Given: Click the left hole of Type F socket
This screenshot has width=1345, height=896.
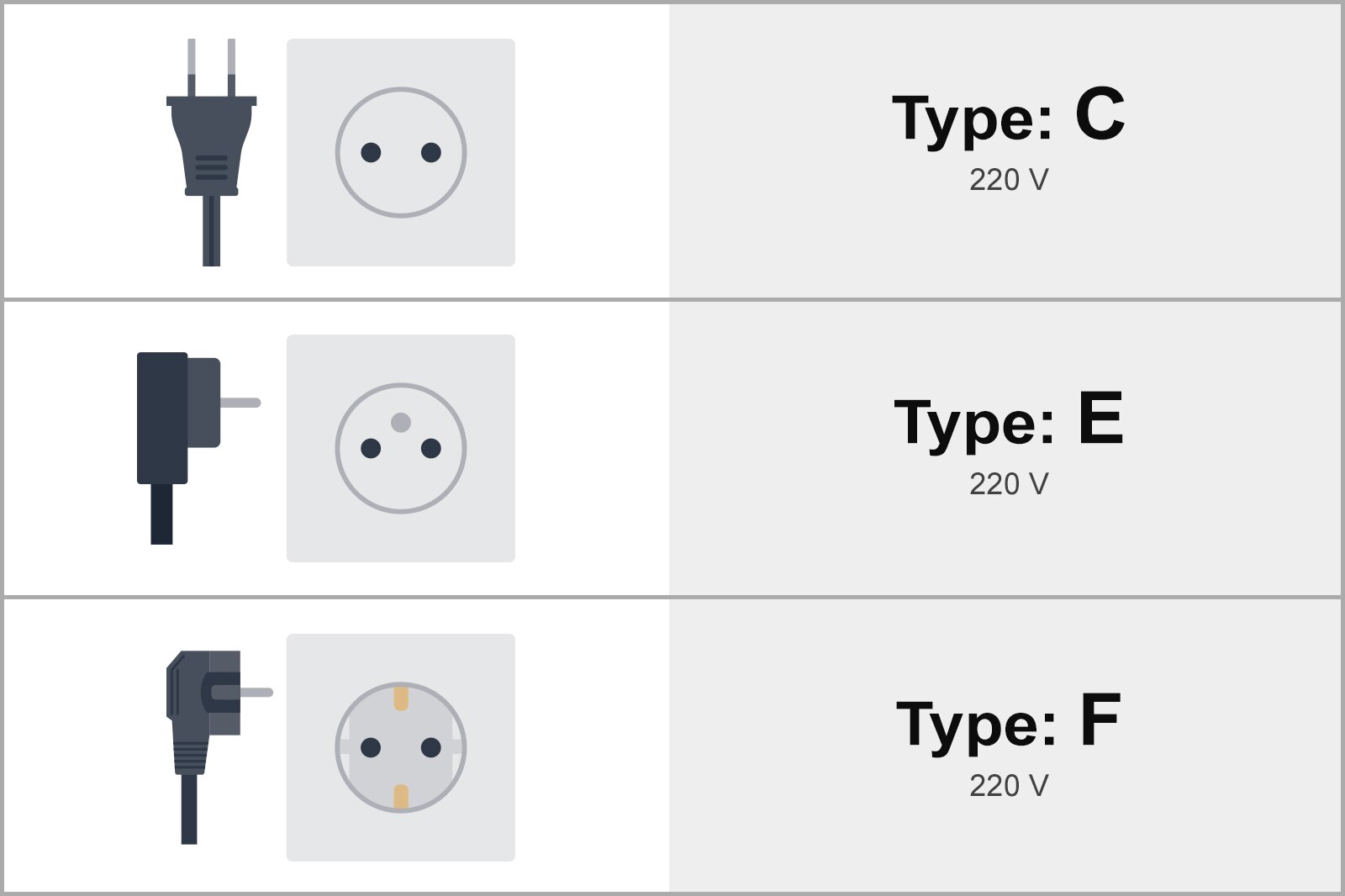Looking at the screenshot, I should (371, 747).
